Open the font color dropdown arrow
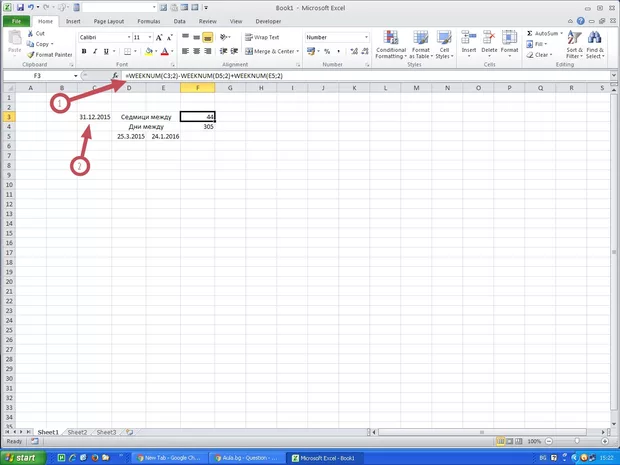This screenshot has height=465, width=620. click(172, 51)
